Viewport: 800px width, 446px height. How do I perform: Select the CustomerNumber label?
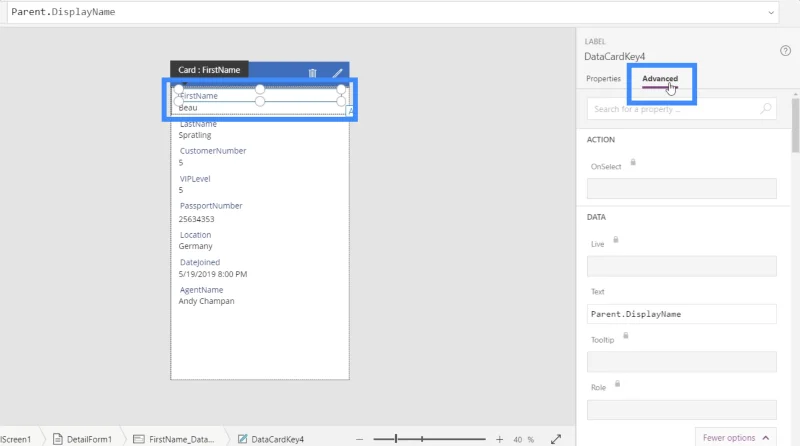[x=213, y=151]
